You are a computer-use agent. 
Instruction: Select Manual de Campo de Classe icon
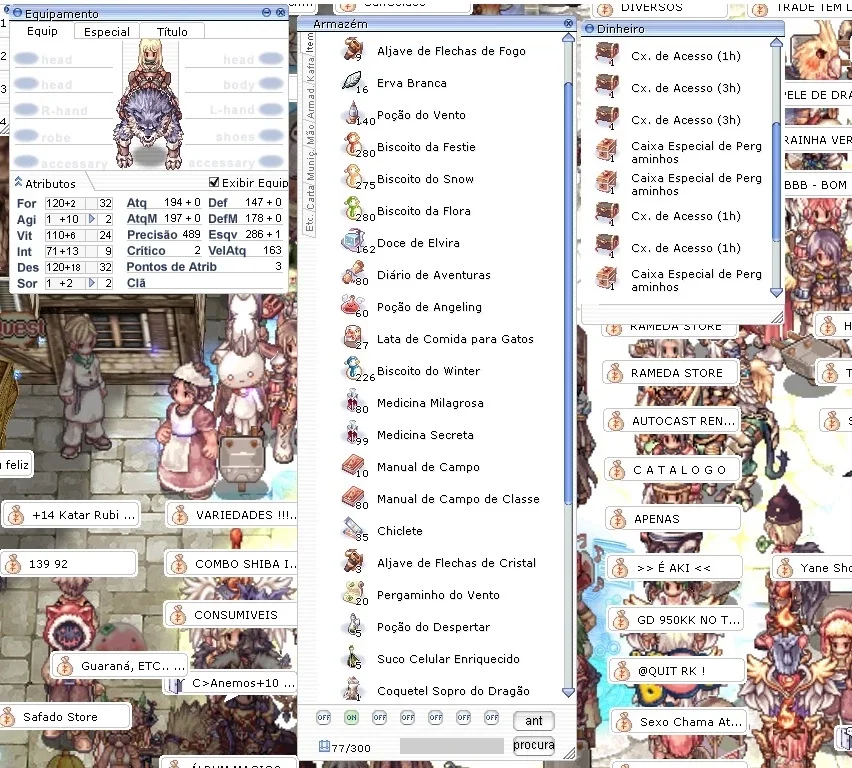click(353, 497)
